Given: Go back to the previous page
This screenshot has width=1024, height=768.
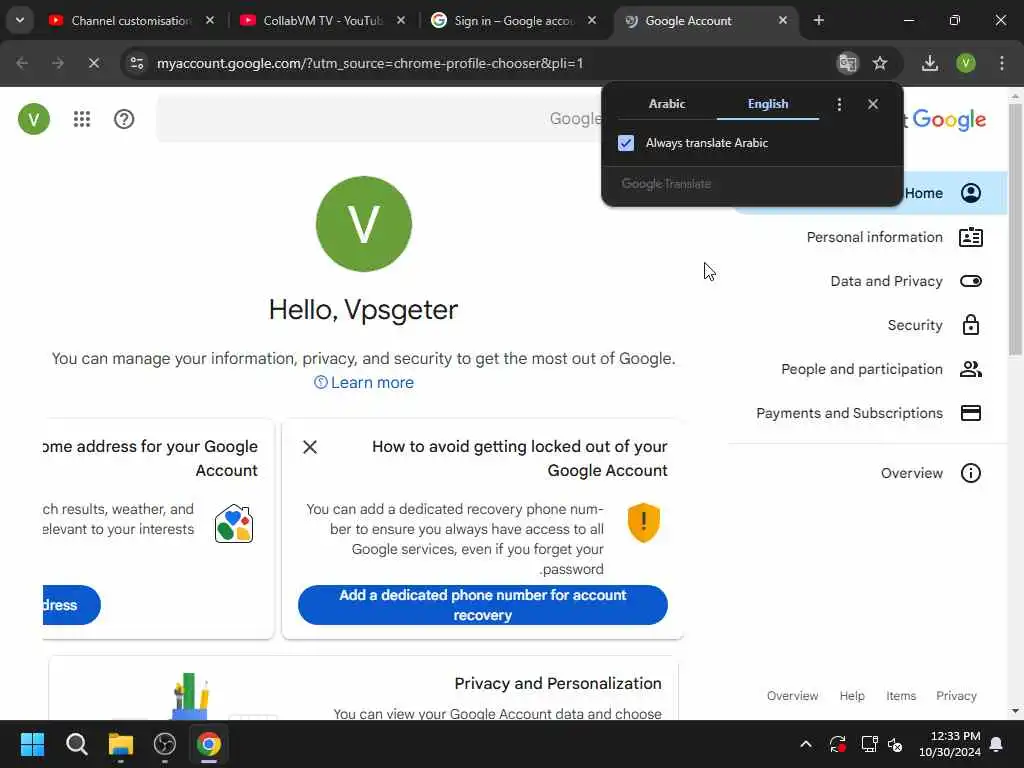Looking at the screenshot, I should [x=22, y=63].
